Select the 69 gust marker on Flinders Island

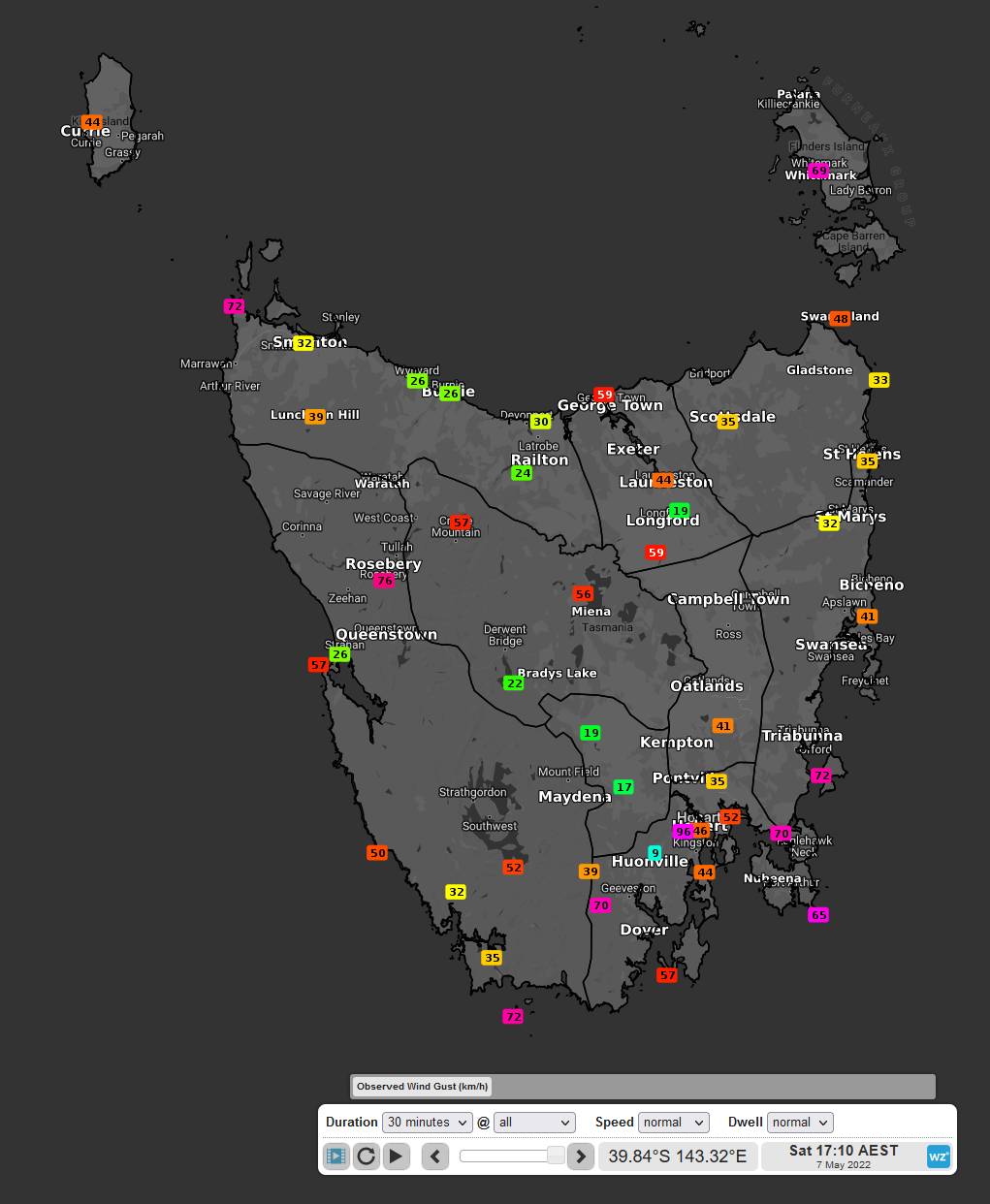(819, 170)
